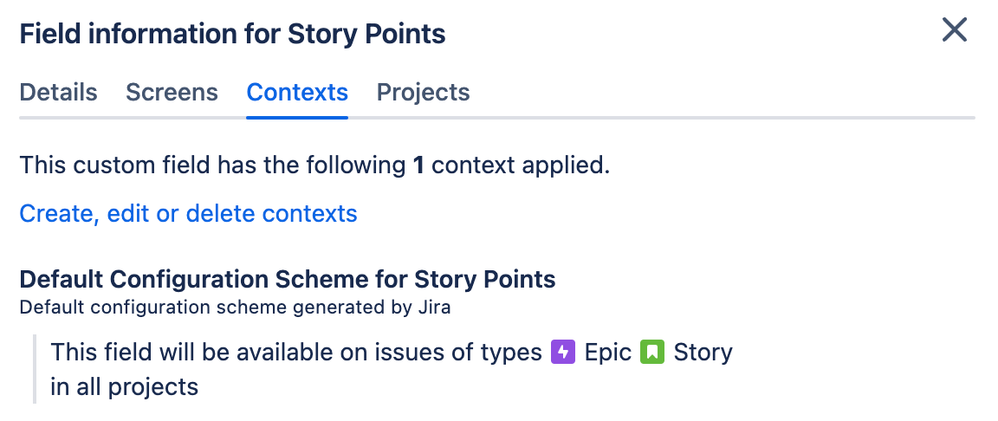Switch to the Details tab
This screenshot has width=998, height=421.
[x=58, y=93]
